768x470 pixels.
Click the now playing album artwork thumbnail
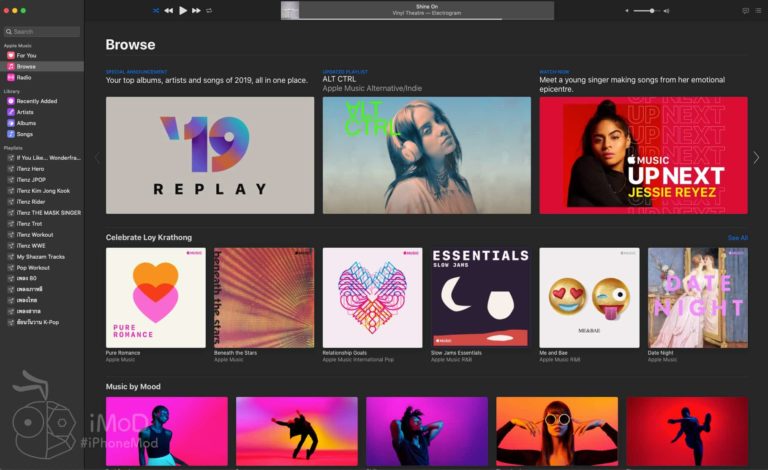(x=289, y=10)
